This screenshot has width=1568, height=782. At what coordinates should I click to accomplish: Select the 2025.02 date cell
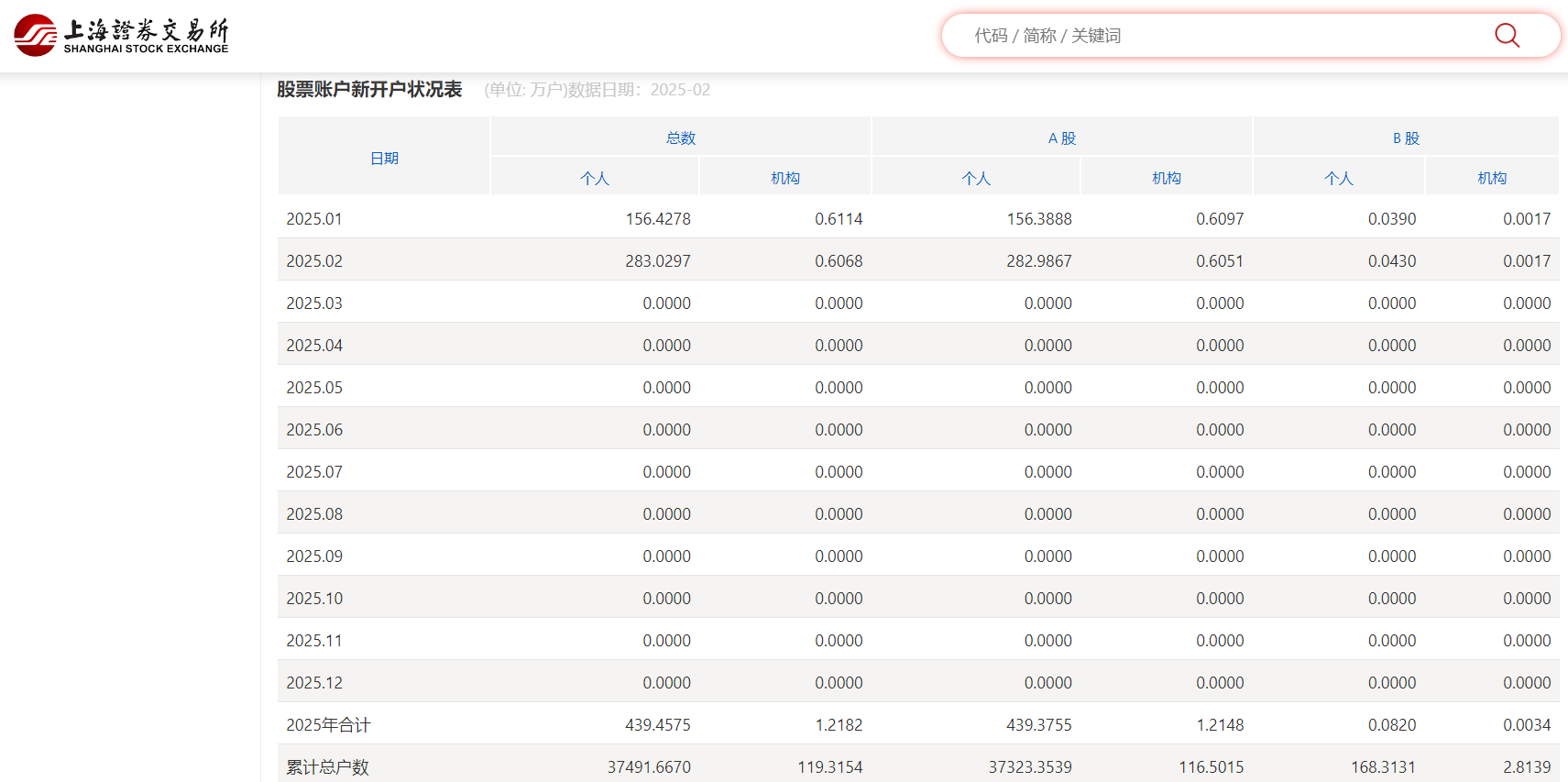(314, 261)
